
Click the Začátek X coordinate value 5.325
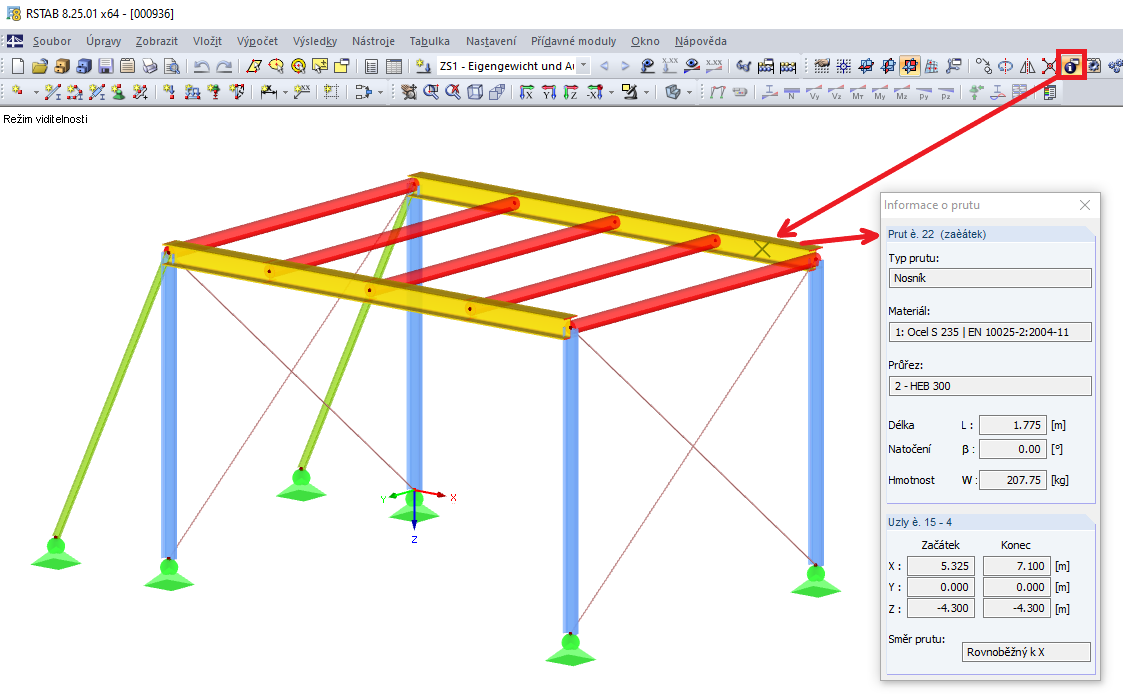(940, 566)
